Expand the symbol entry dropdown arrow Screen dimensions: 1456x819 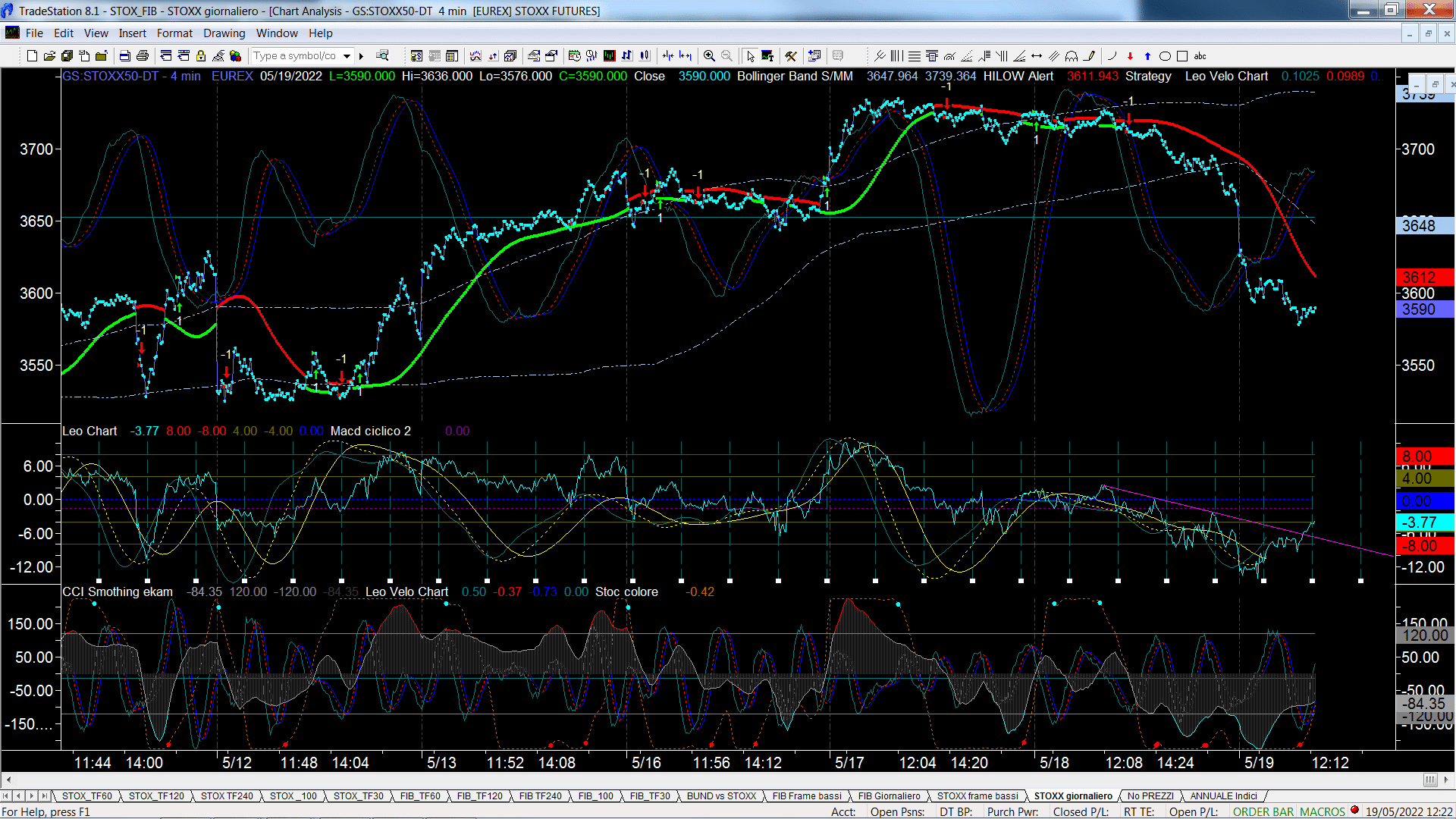[347, 56]
